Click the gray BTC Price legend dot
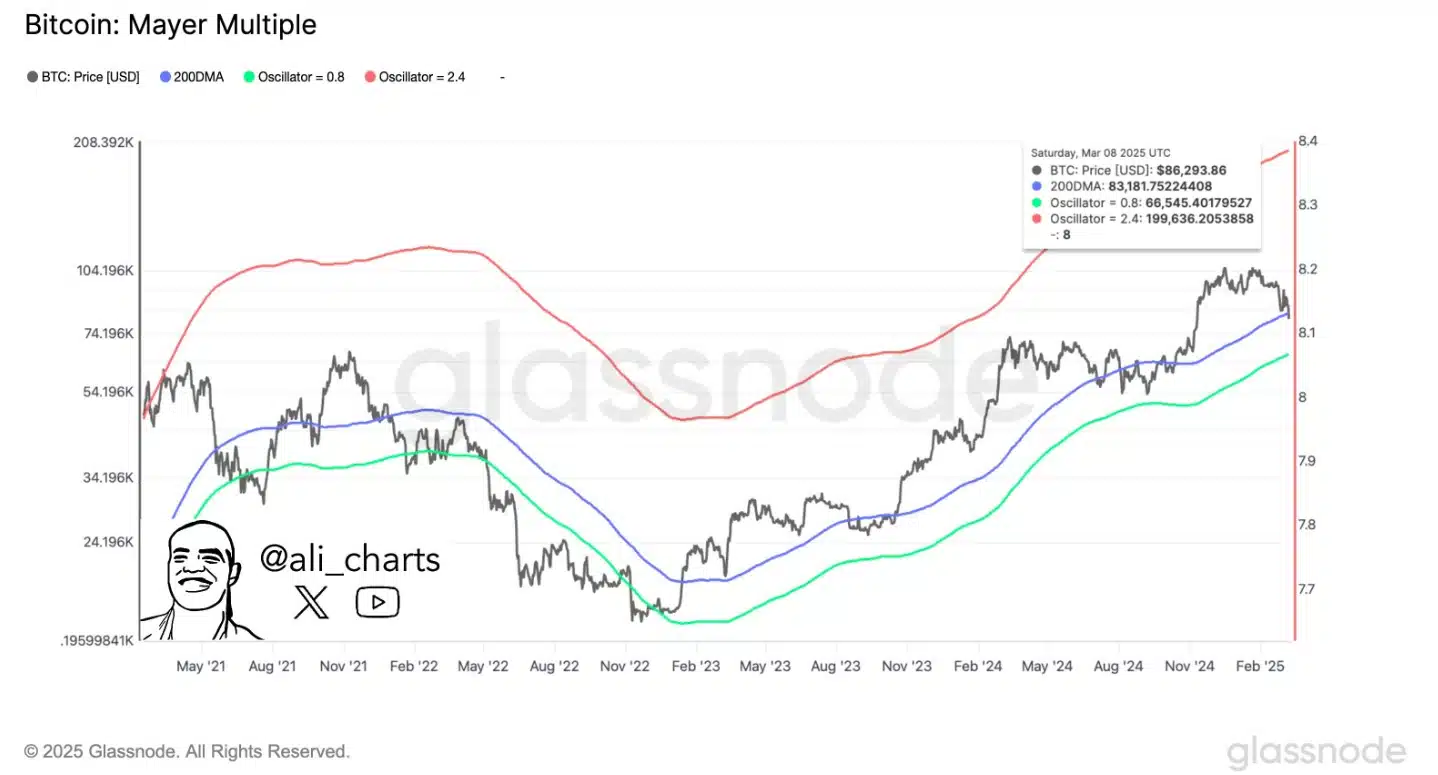 32,76
